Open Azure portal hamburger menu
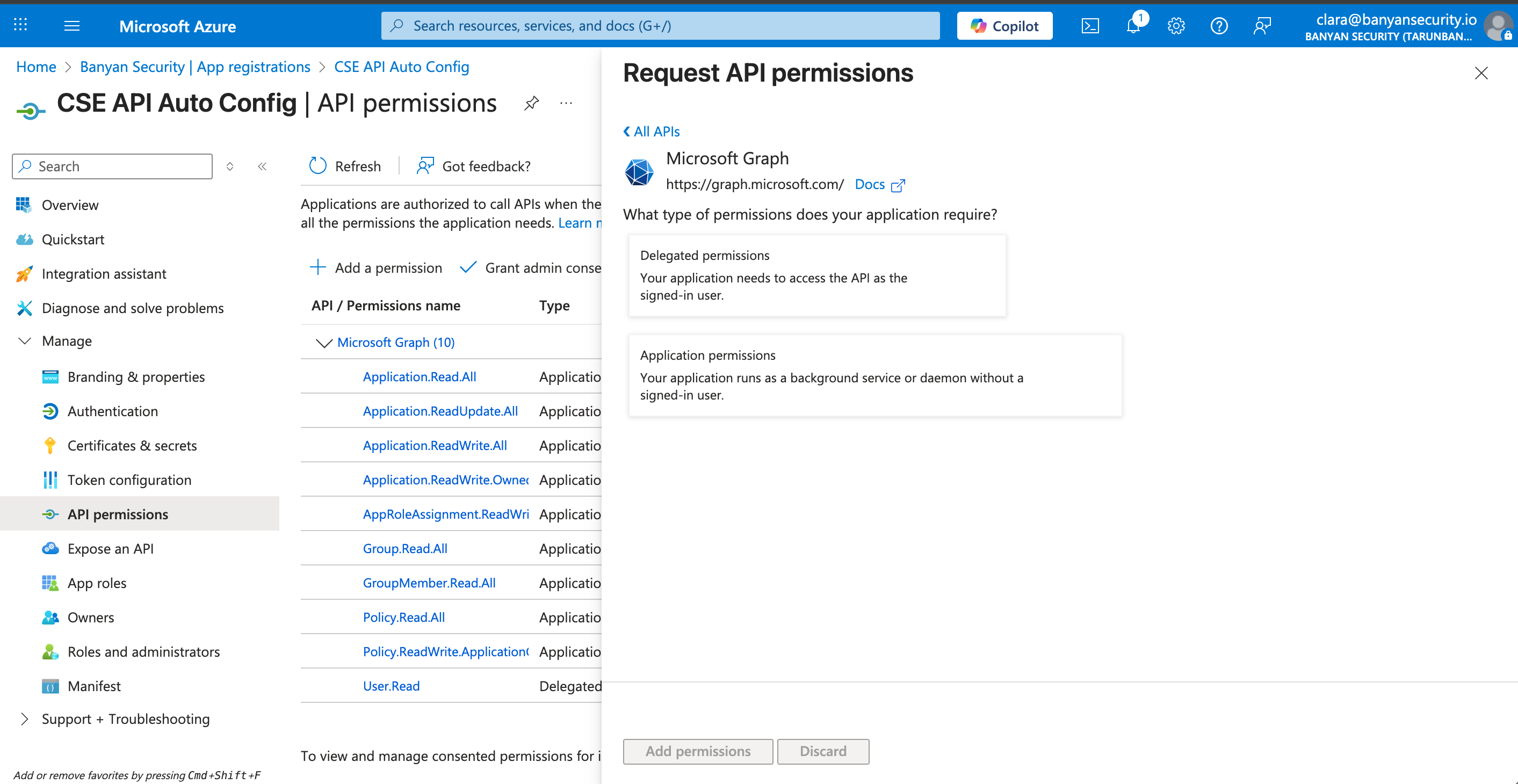This screenshot has height=784, width=1518. click(72, 26)
